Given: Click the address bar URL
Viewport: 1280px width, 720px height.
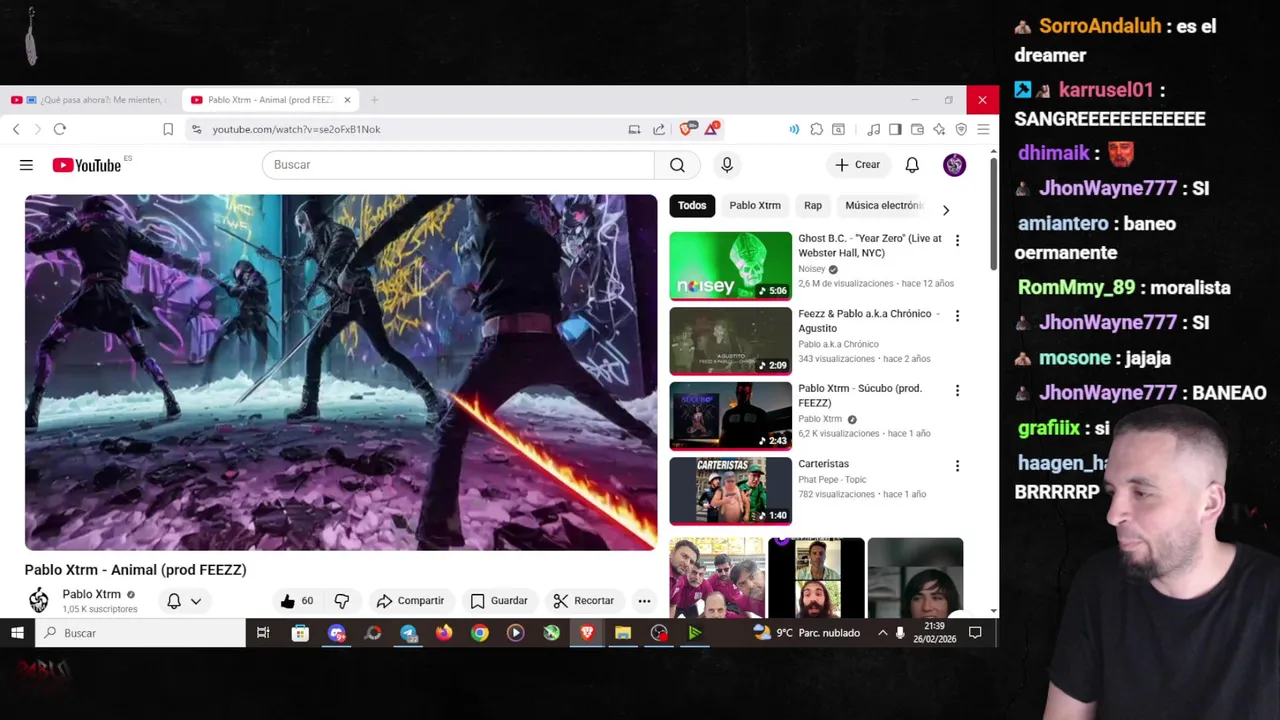Looking at the screenshot, I should coord(296,129).
